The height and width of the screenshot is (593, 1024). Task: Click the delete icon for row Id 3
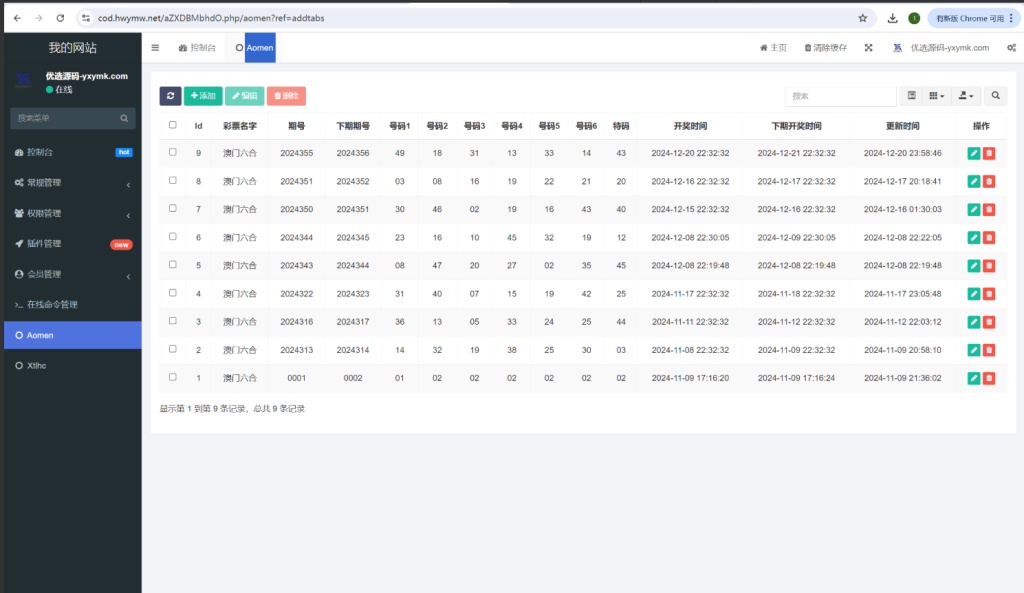(989, 322)
